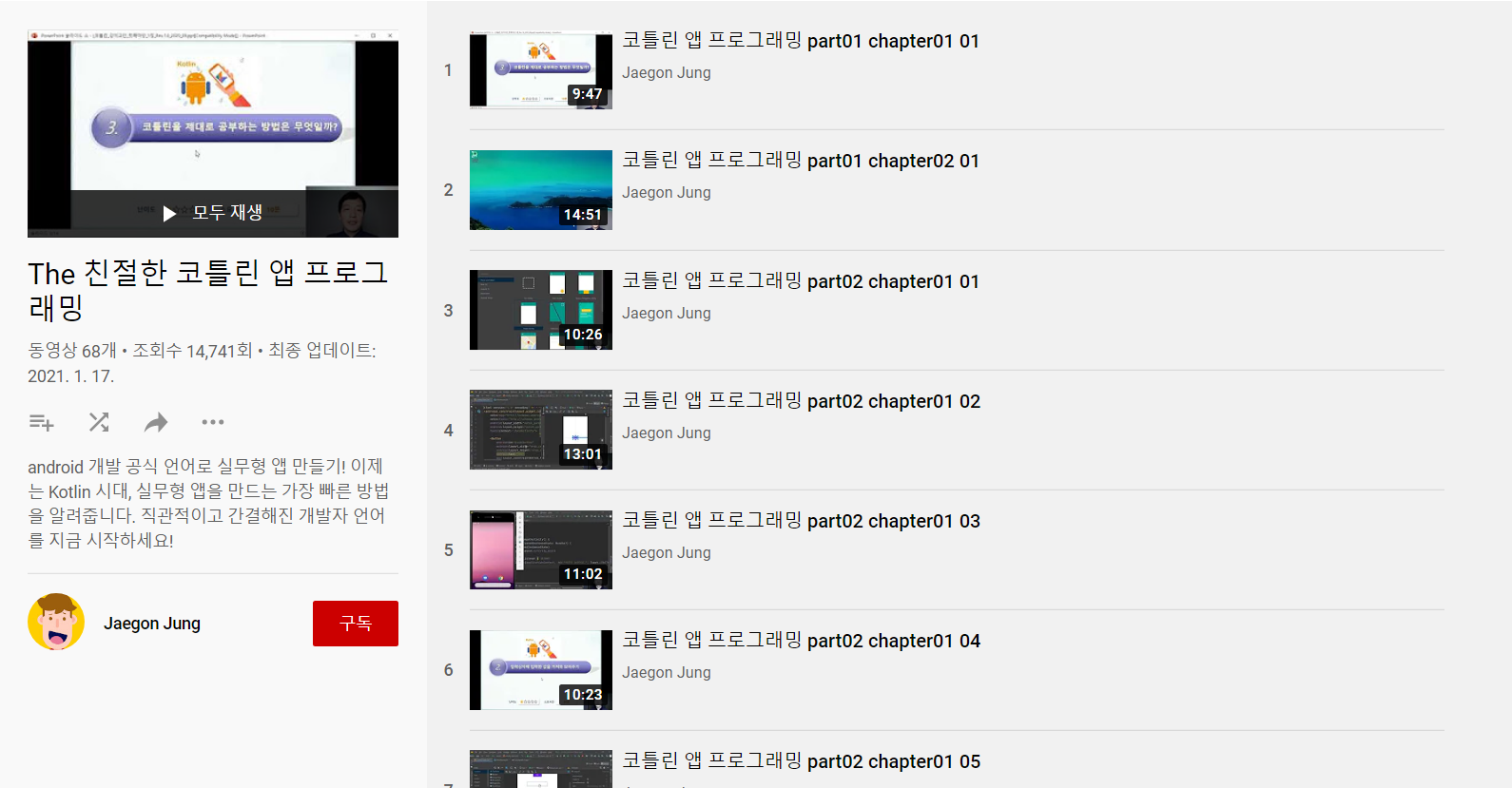Viewport: 1512px width, 788px height.
Task: Click the save playlist icon
Action: pyautogui.click(x=42, y=422)
